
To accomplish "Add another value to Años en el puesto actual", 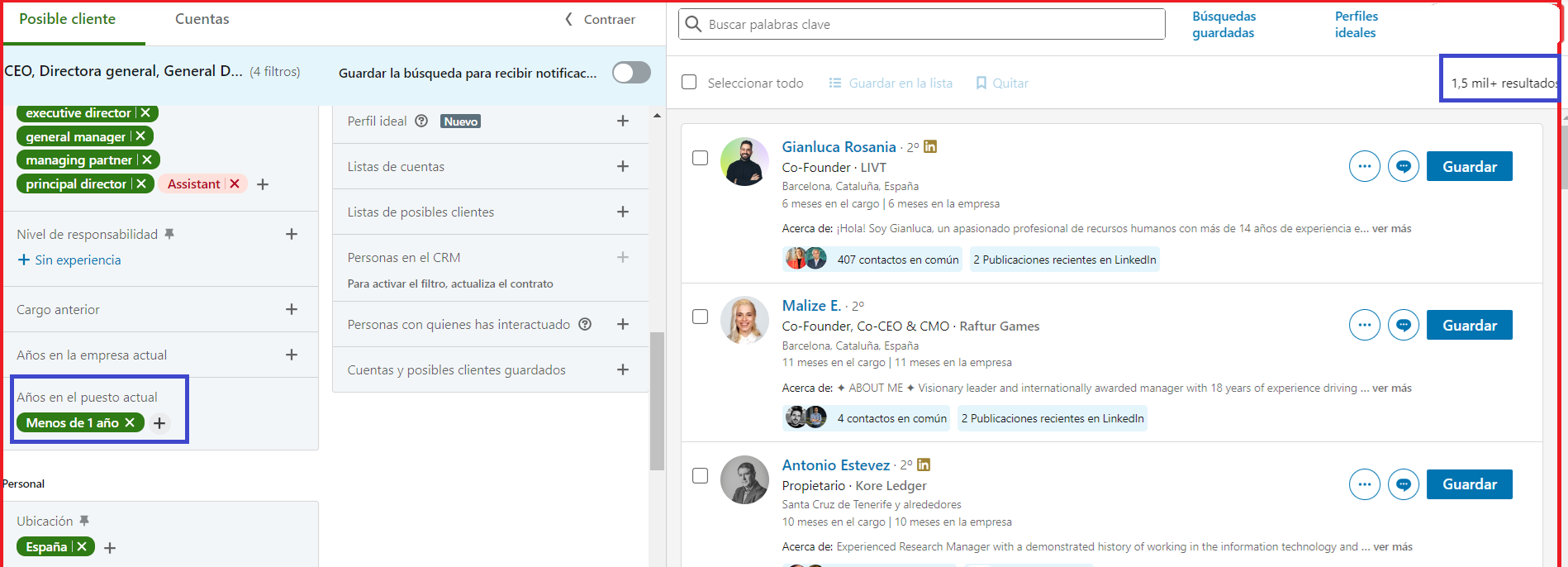I will click(x=159, y=423).
